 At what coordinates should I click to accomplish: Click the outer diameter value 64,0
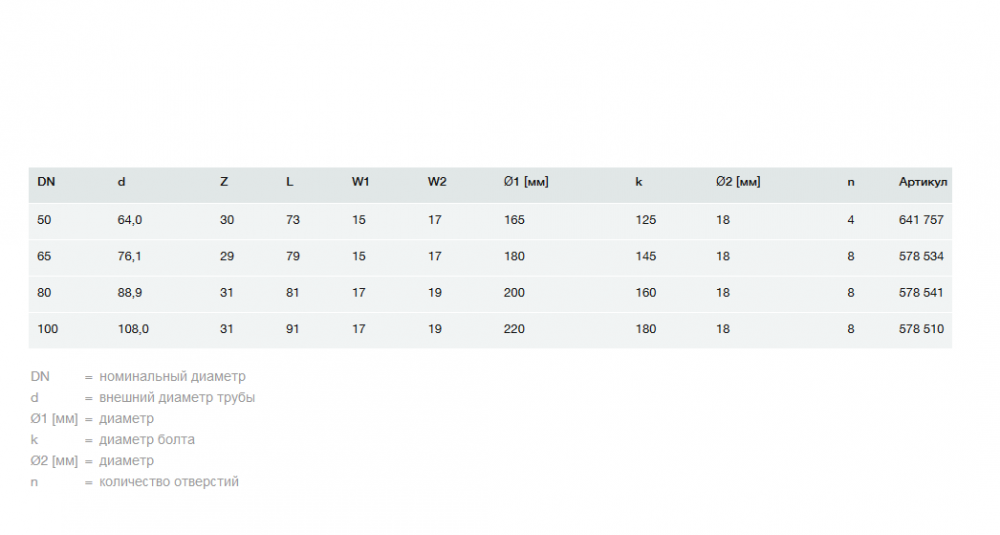click(x=130, y=220)
